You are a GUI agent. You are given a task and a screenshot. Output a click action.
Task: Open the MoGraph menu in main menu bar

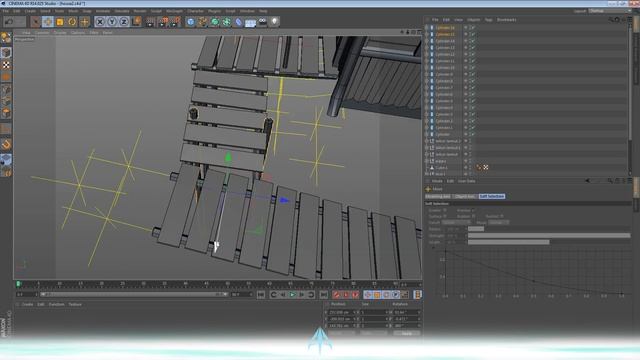[174, 11]
